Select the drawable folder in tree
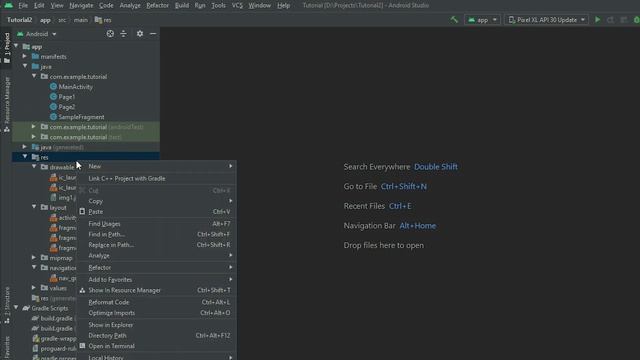 (57, 167)
